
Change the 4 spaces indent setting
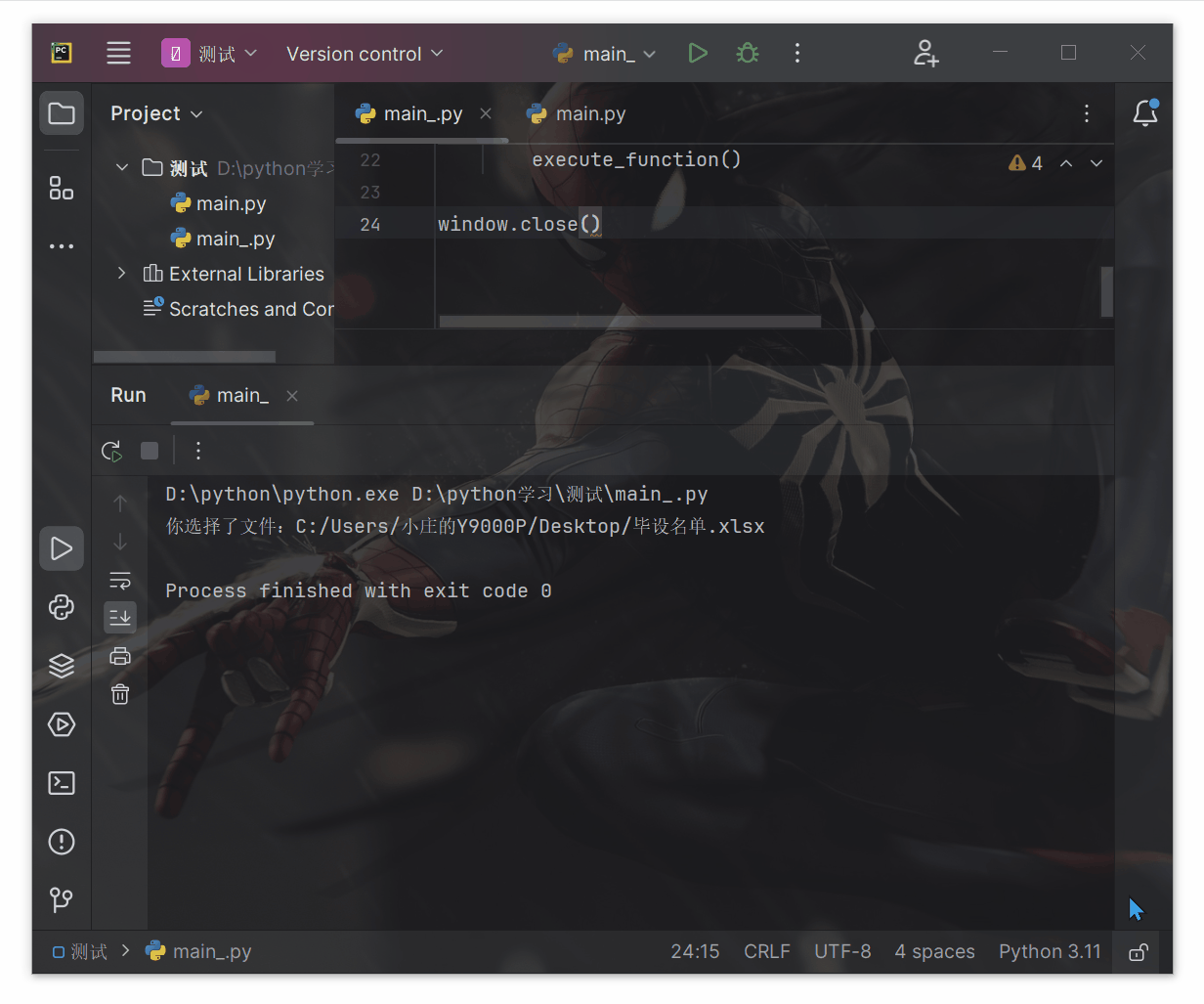[x=934, y=951]
